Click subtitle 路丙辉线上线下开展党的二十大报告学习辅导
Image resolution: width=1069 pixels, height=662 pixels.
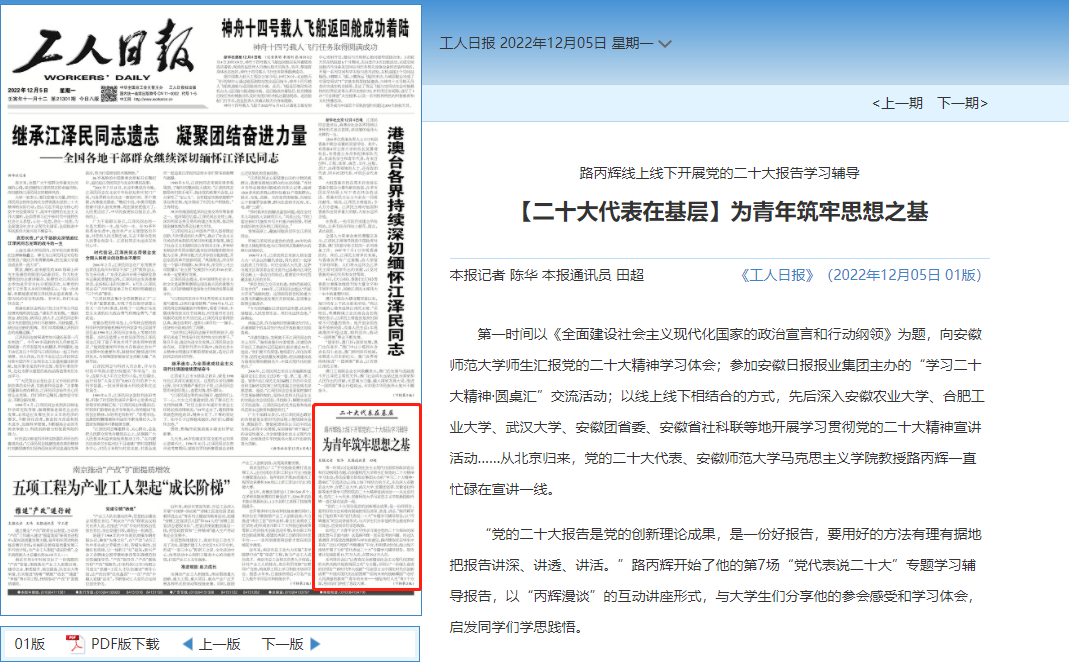tap(719, 173)
